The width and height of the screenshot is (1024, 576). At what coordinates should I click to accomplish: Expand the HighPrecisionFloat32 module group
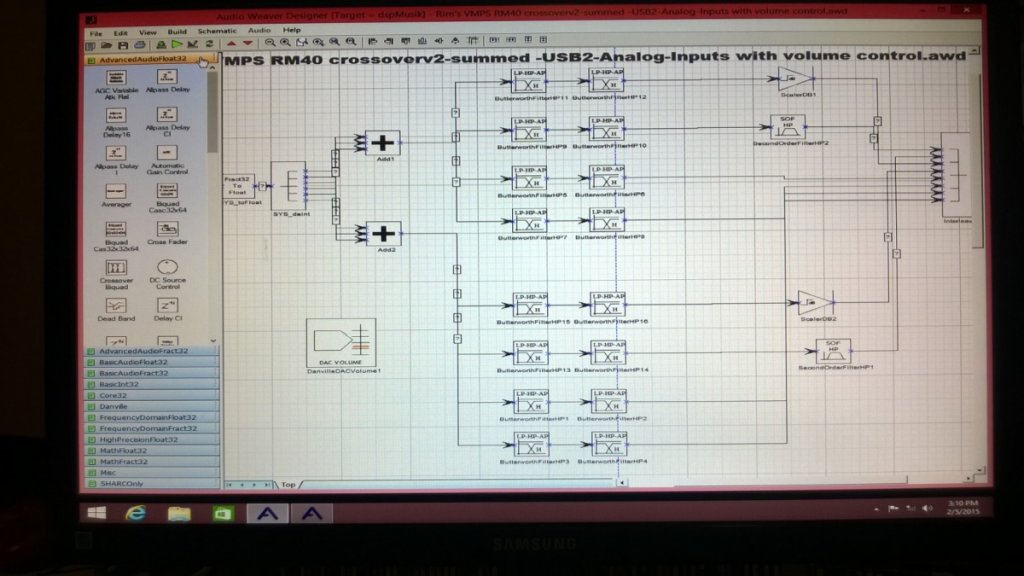click(x=152, y=440)
